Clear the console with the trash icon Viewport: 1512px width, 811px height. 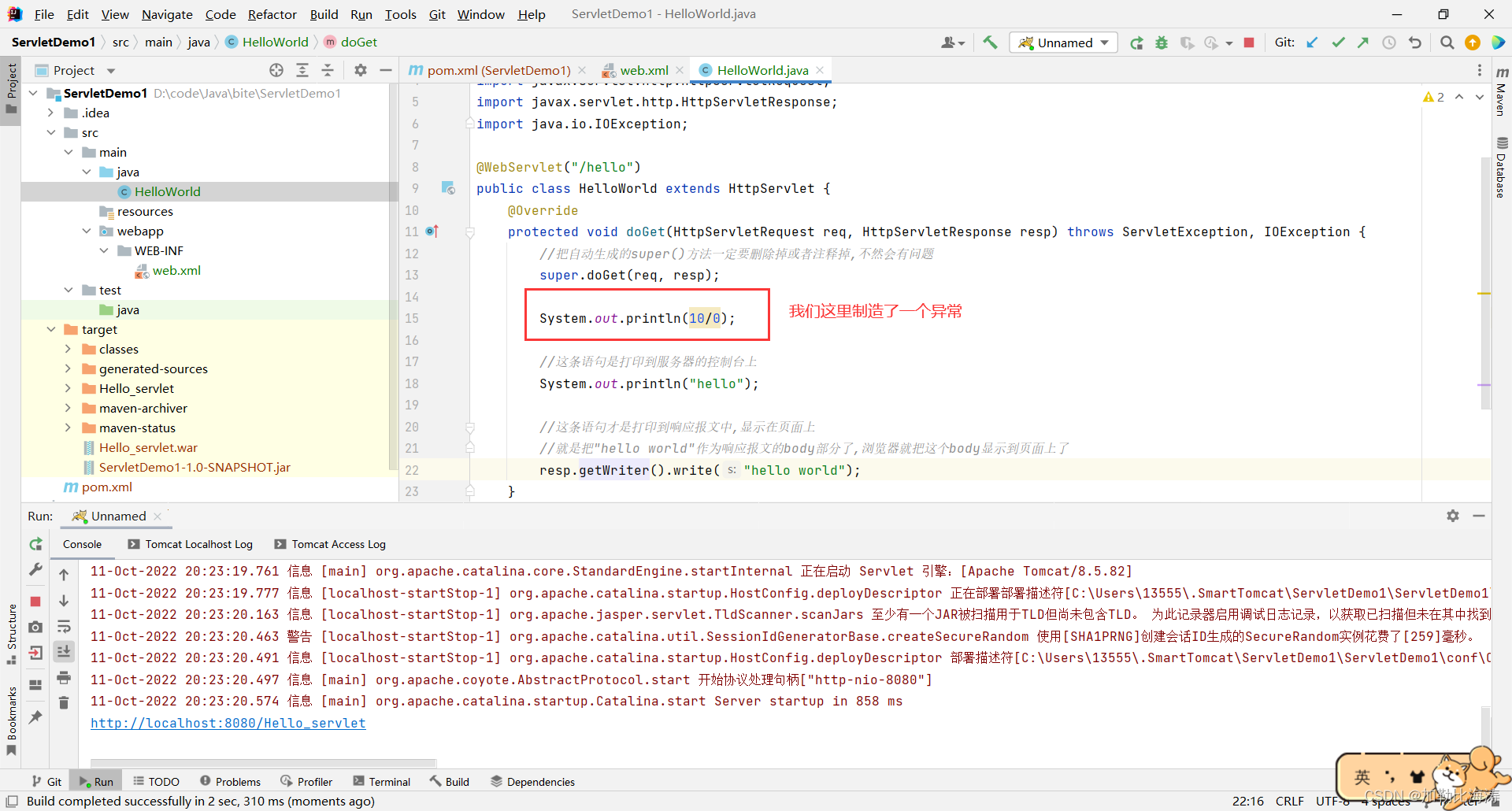point(64,702)
